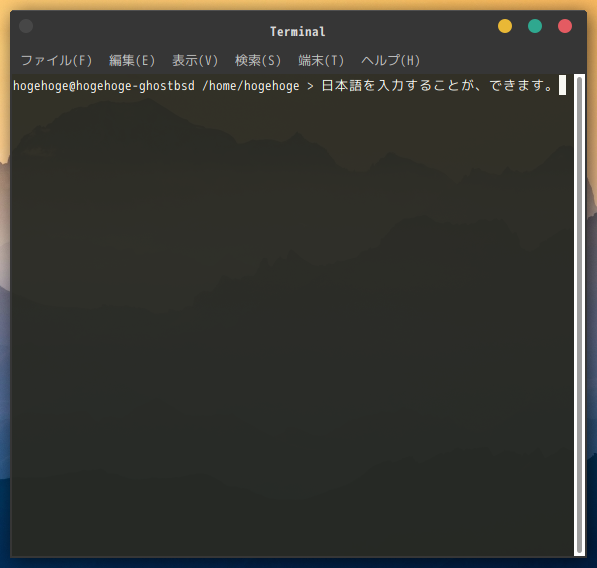
Task: Click the Terminal title bar text
Action: pos(298,32)
